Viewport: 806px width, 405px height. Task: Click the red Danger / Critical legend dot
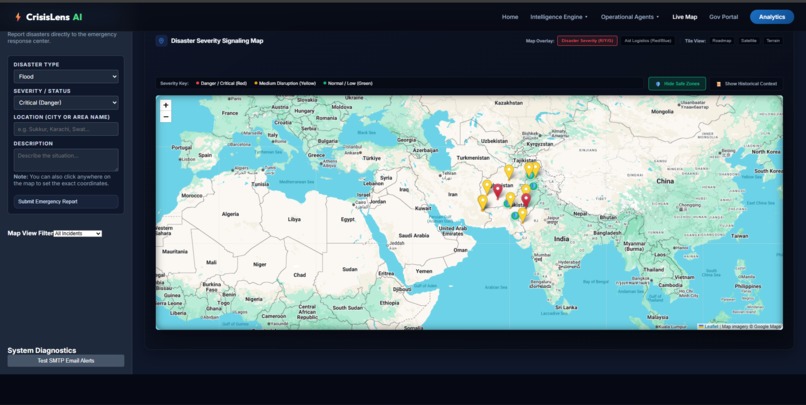tap(197, 83)
